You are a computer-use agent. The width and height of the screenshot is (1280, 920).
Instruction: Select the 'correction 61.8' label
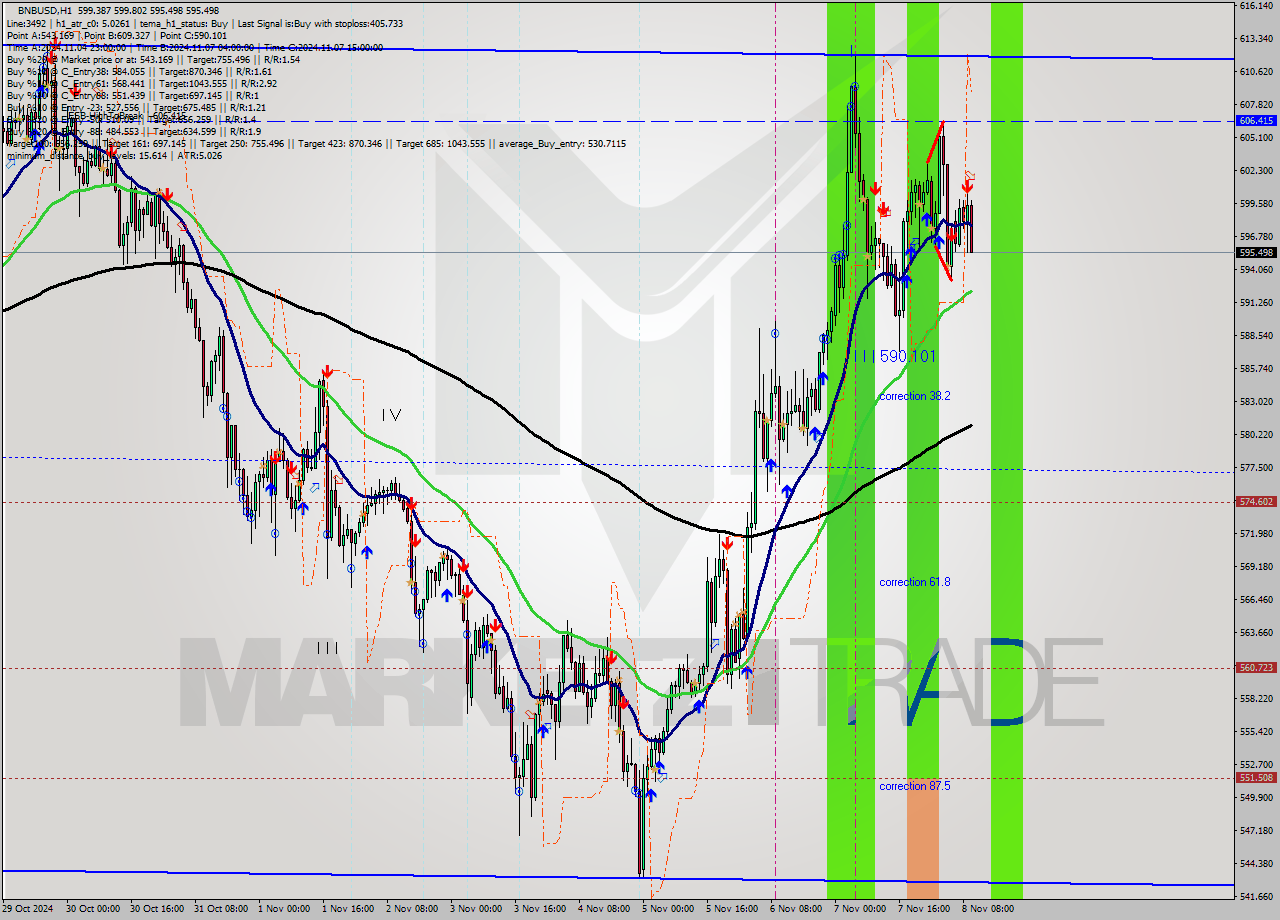coord(914,582)
